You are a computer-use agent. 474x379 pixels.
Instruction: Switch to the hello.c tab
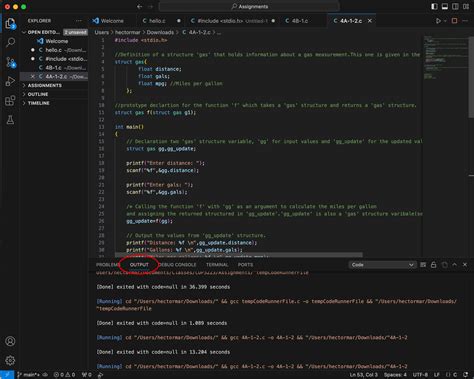[161, 21]
